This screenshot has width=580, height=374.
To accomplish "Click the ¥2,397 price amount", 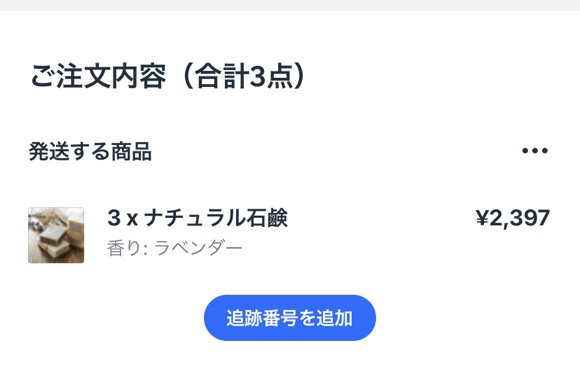I will pyautogui.click(x=513, y=218).
